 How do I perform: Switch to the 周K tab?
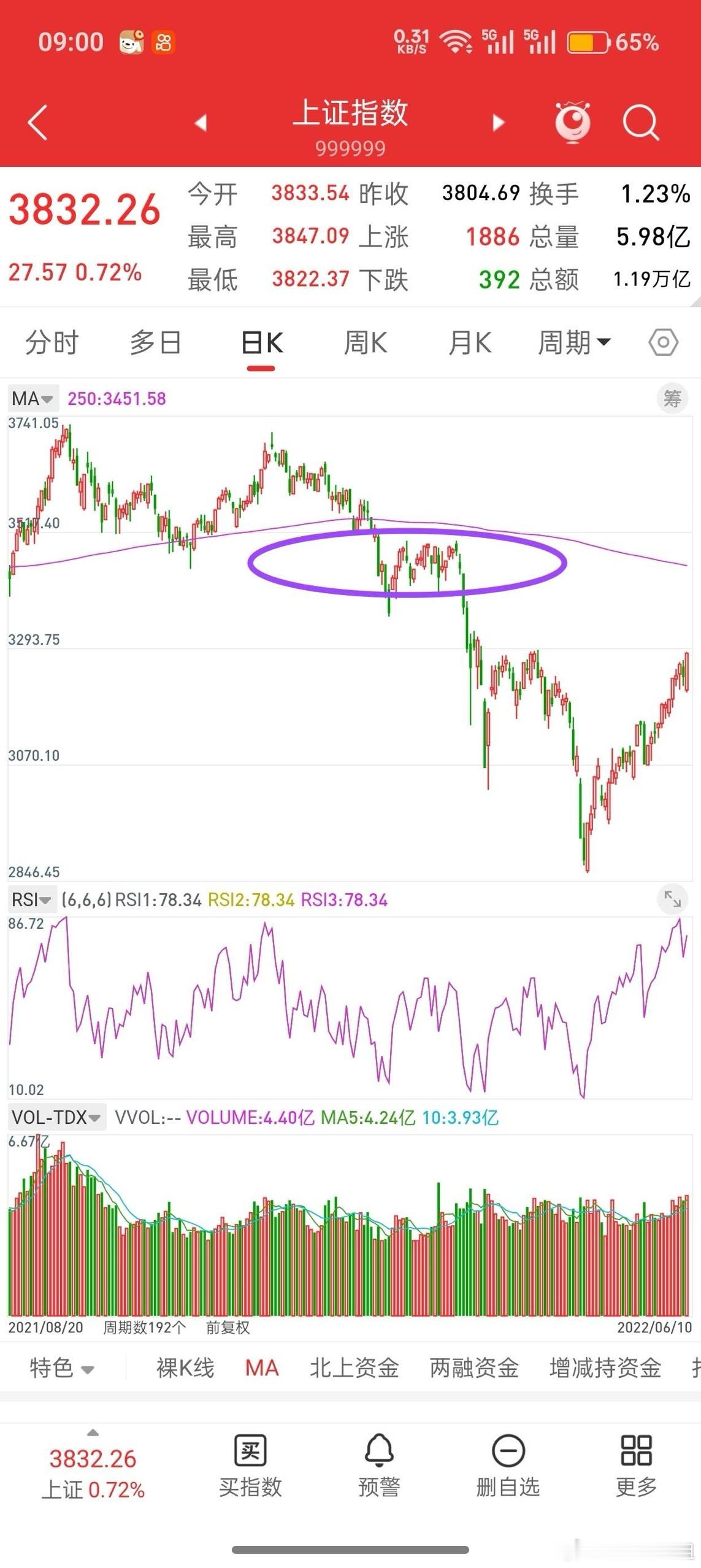coord(366,342)
